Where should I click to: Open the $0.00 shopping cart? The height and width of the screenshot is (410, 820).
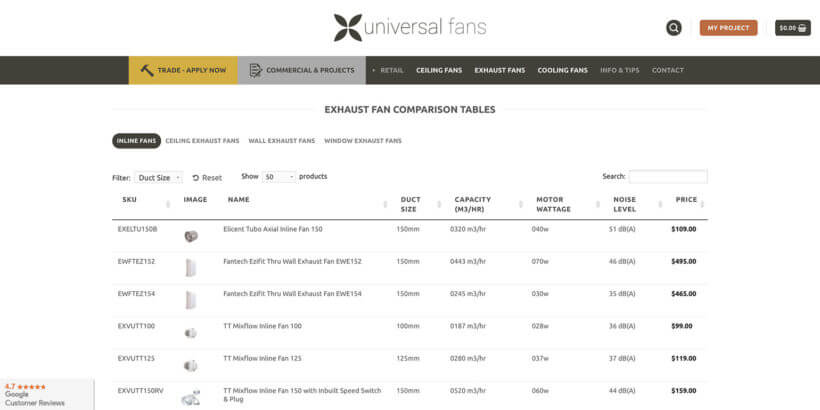pos(793,28)
